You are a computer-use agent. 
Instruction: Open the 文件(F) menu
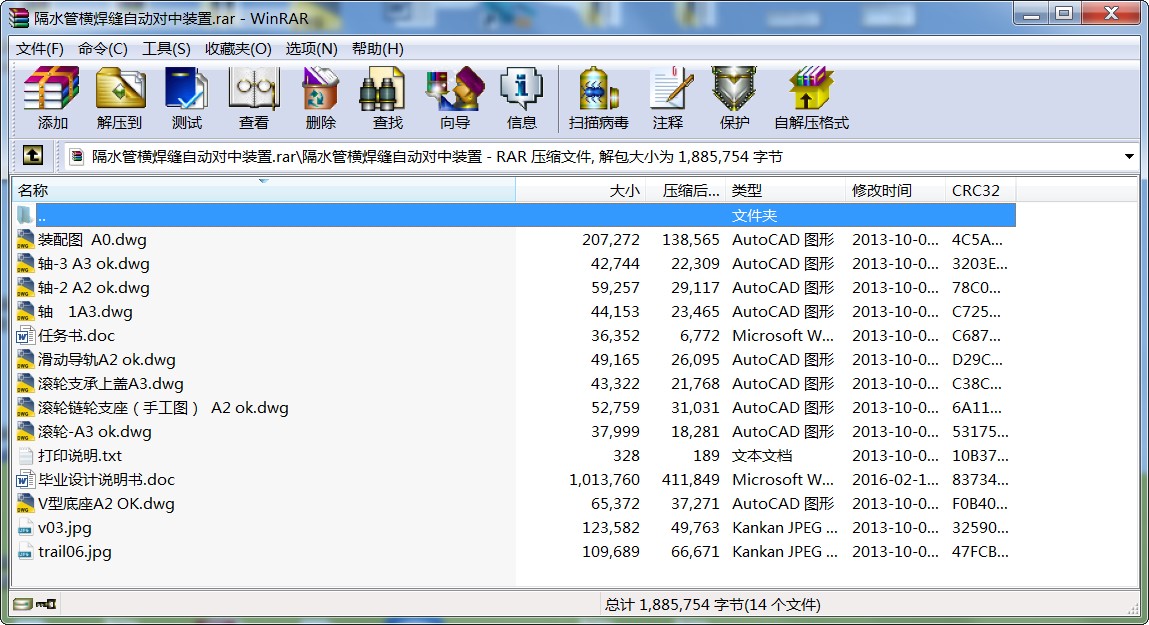pos(40,48)
